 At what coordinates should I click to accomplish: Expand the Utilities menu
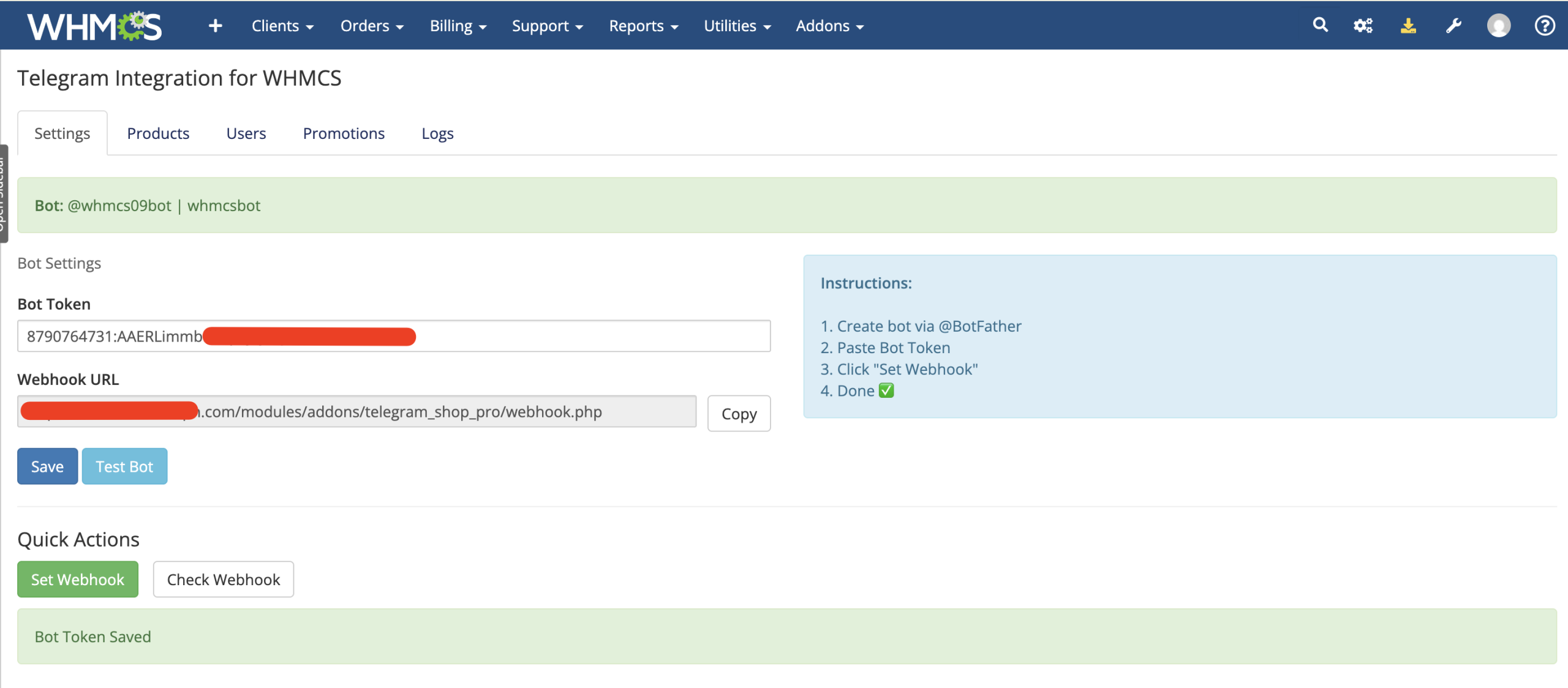737,26
